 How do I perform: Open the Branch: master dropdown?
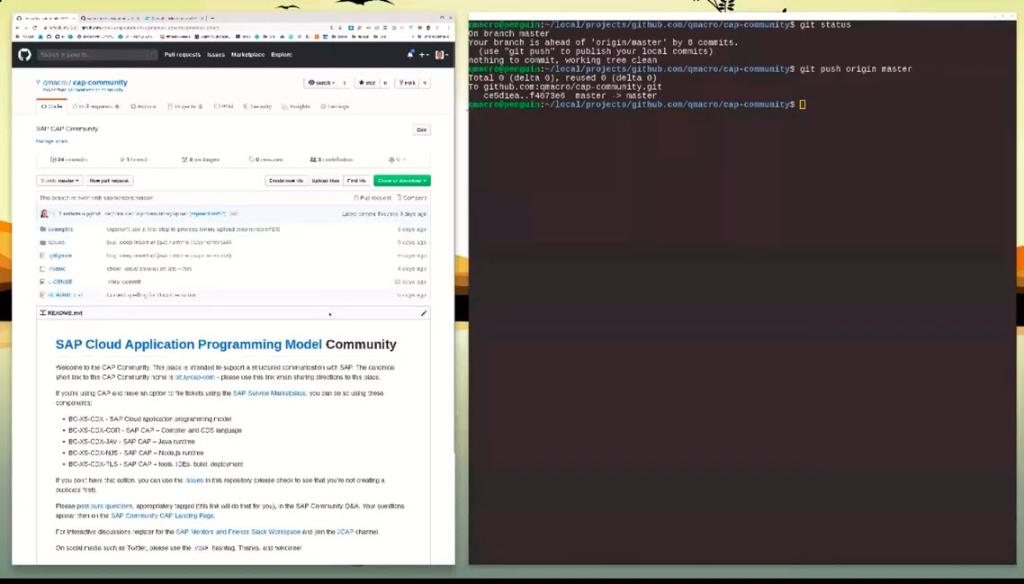pyautogui.click(x=59, y=180)
